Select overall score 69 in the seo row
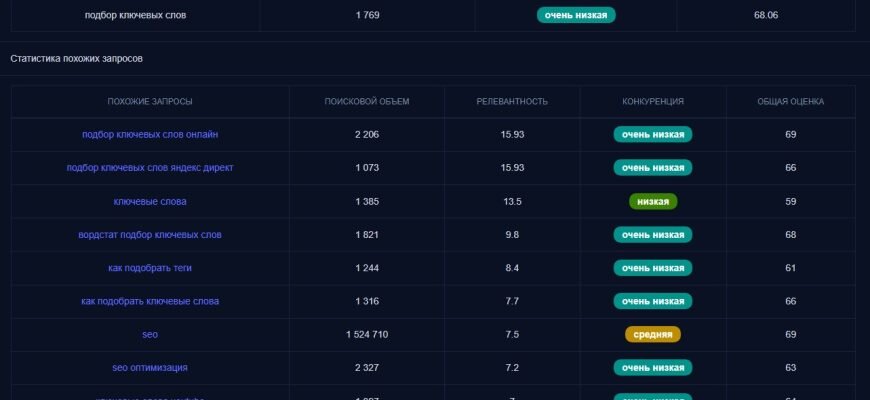 [791, 335]
